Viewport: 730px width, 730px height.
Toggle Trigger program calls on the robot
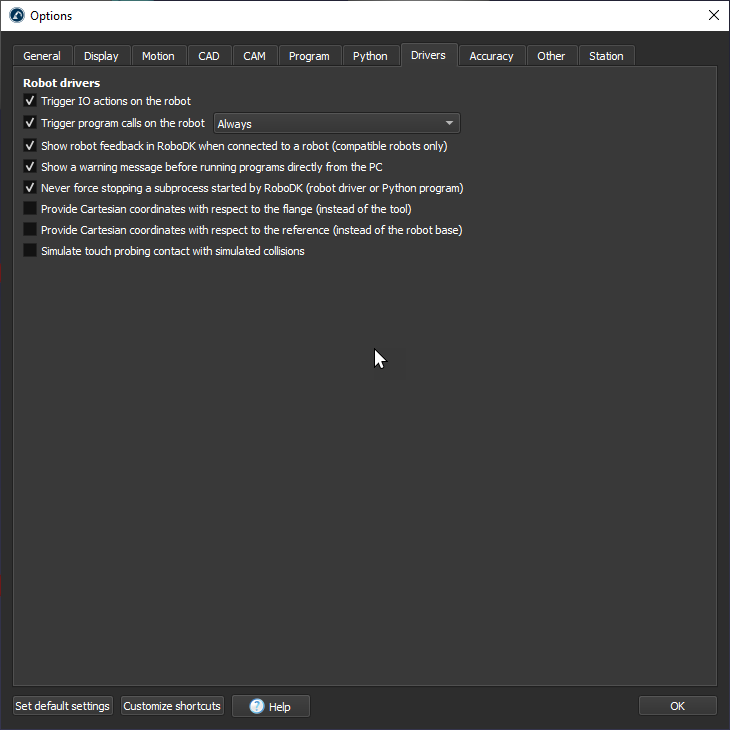click(30, 123)
